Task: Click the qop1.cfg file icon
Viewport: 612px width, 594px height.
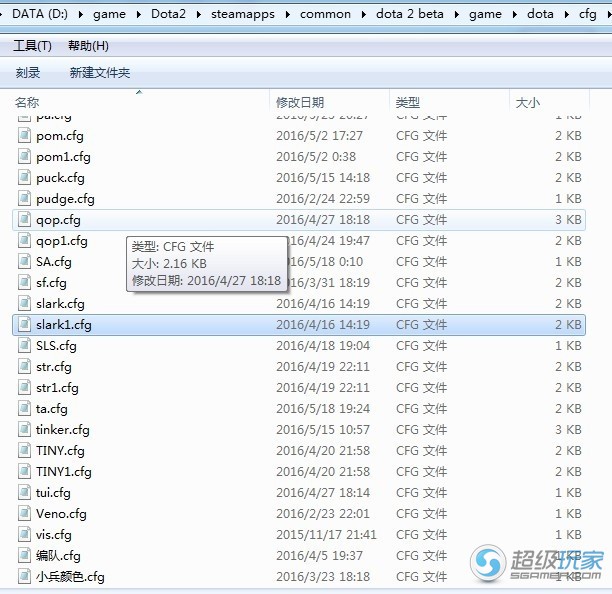Action: [x=24, y=241]
